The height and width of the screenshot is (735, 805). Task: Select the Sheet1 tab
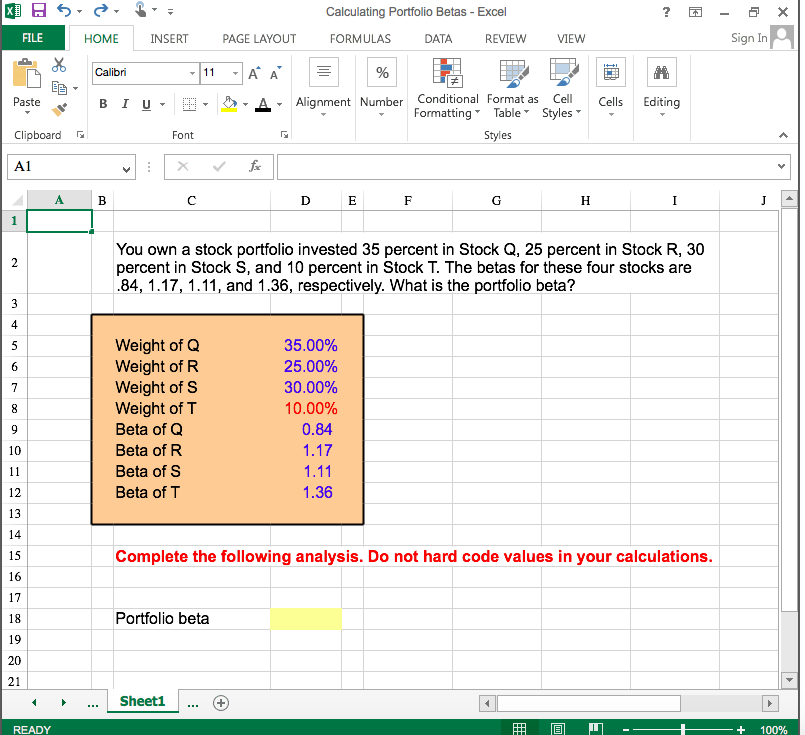coord(142,701)
